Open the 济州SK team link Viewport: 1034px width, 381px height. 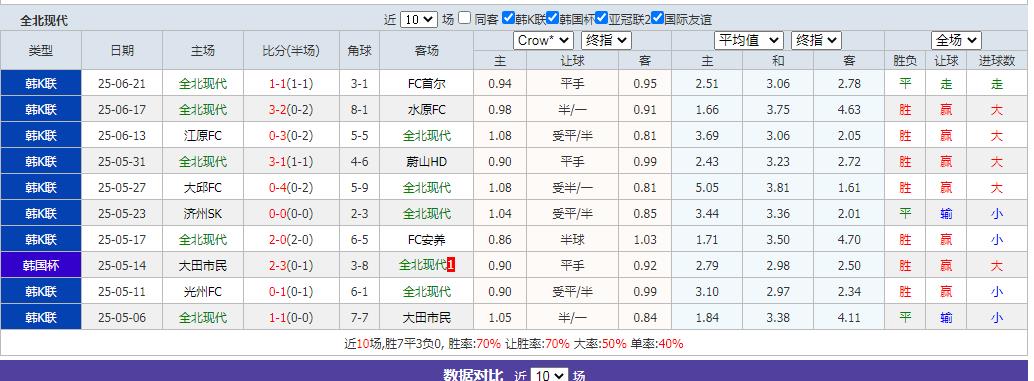point(202,214)
